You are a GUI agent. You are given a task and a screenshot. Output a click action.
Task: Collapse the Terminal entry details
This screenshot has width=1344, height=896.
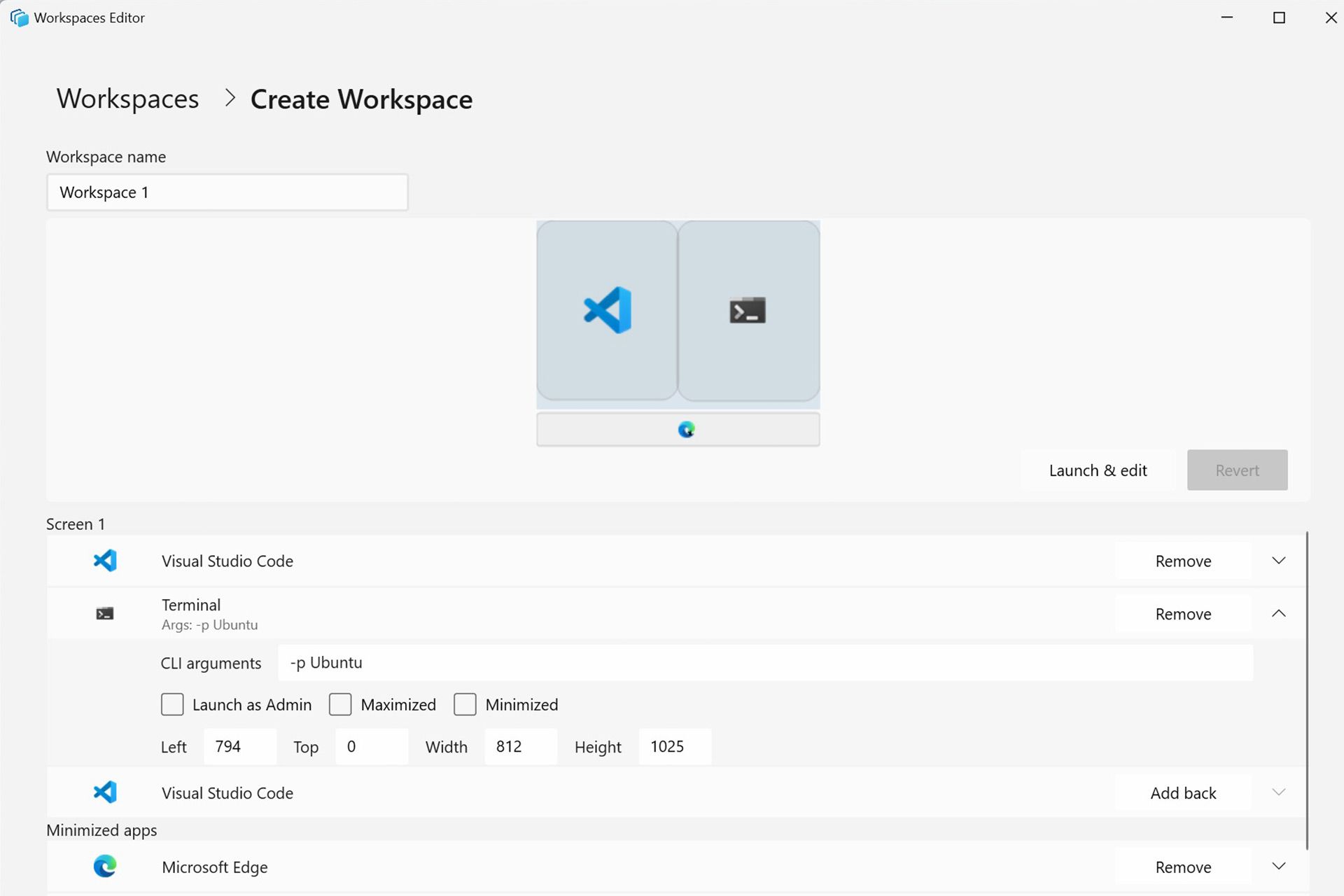pyautogui.click(x=1278, y=613)
